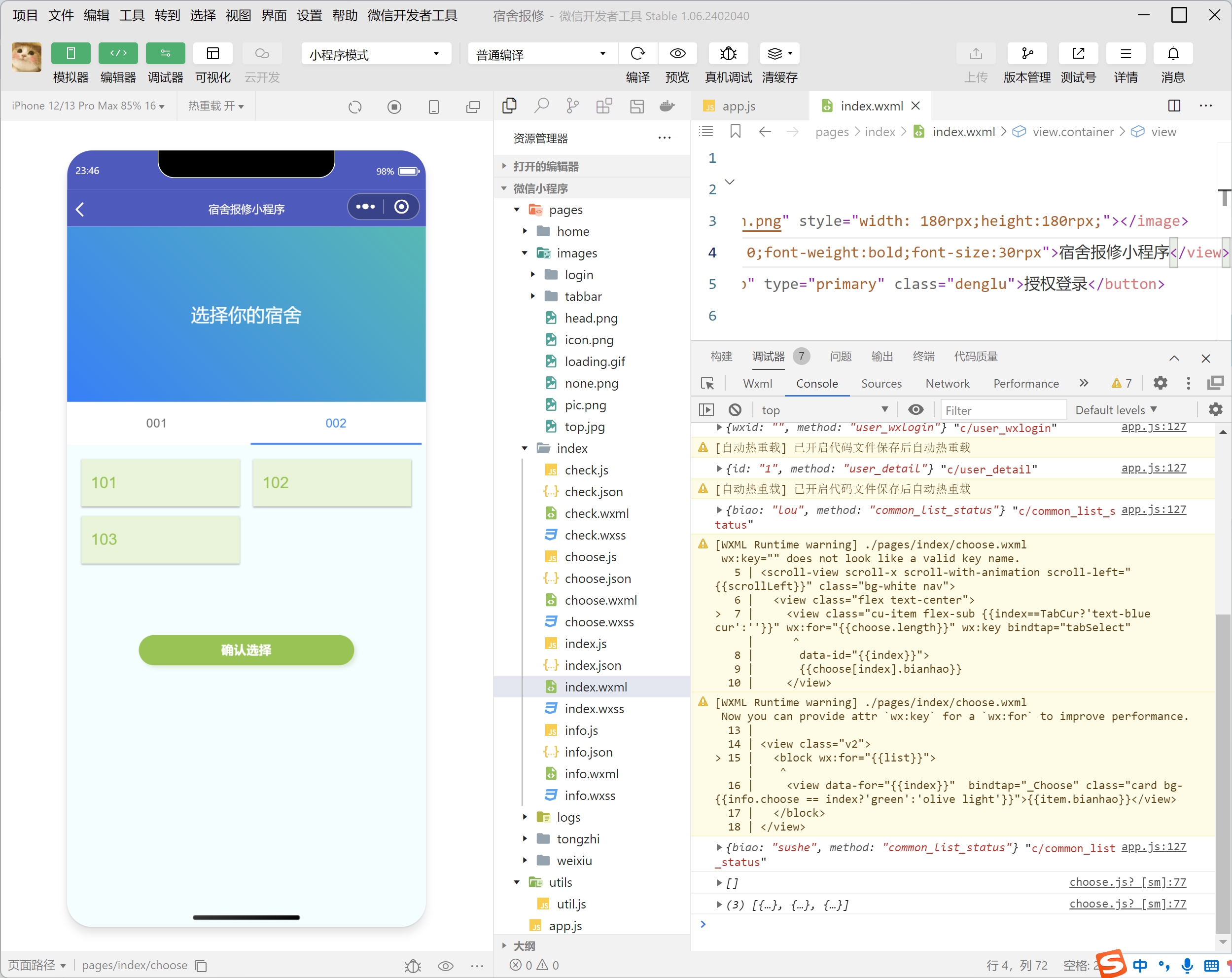
Task: Click the split editor icon
Action: point(1174,106)
